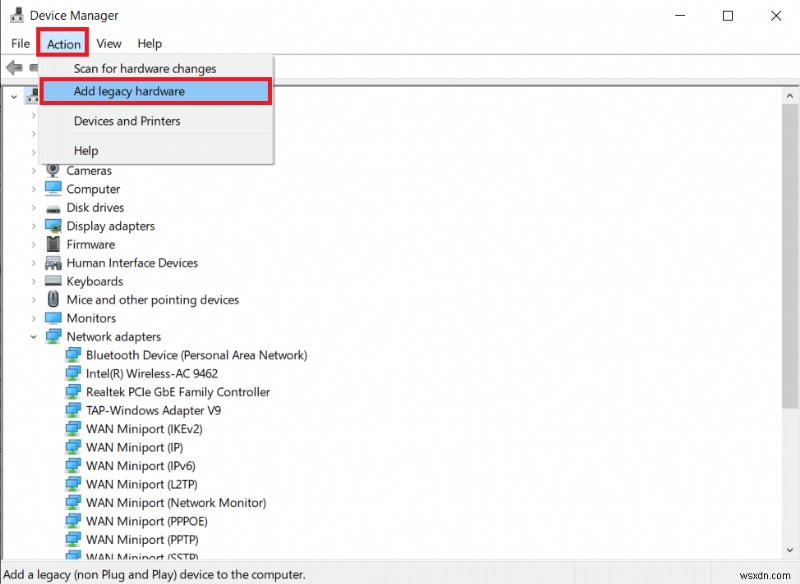This screenshot has width=800, height=584.
Task: Choose Scan for hardware changes
Action: click(x=144, y=68)
